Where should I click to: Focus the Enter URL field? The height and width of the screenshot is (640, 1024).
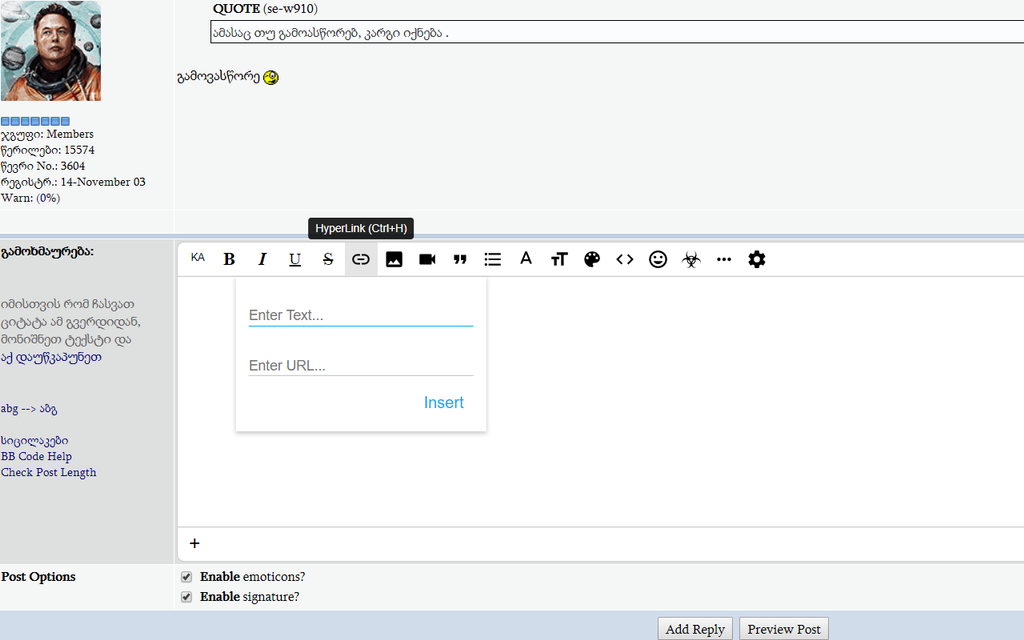tap(360, 366)
